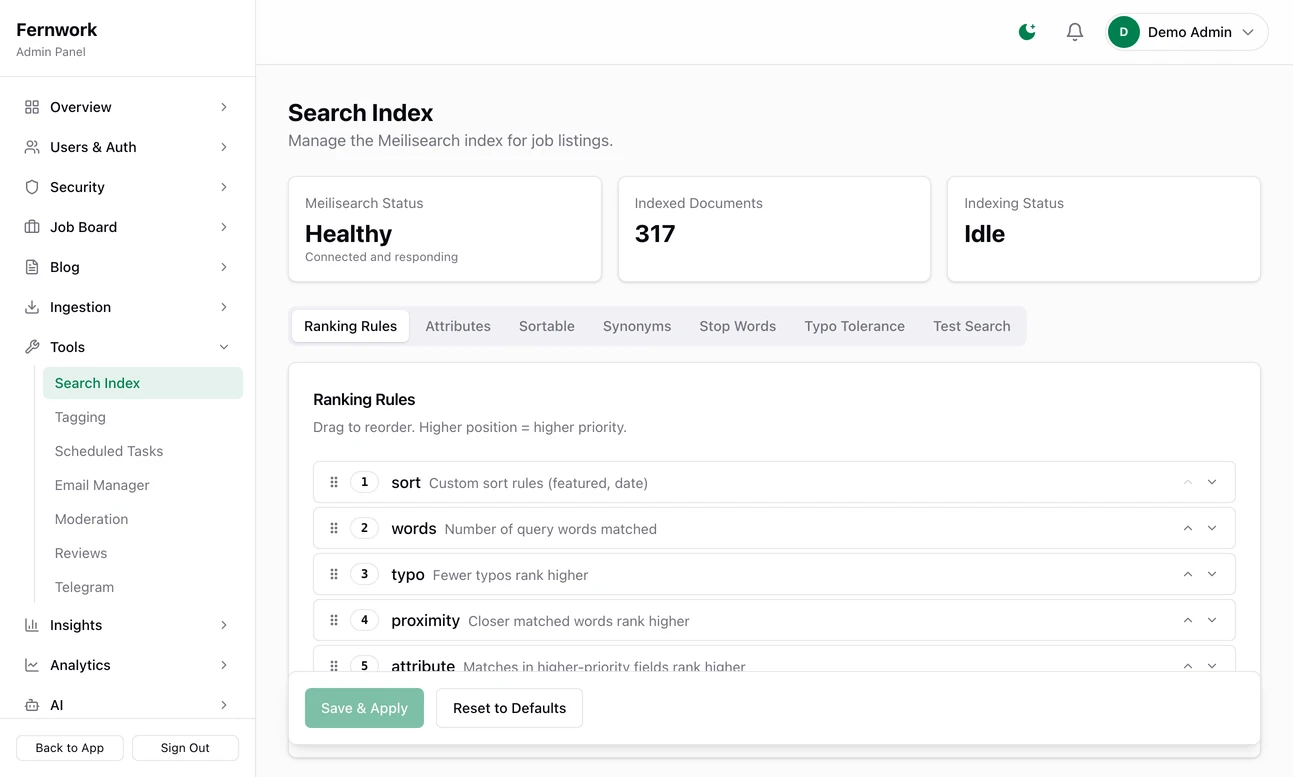Open Moderation in the sidebar
1293x777 pixels.
(x=143, y=519)
